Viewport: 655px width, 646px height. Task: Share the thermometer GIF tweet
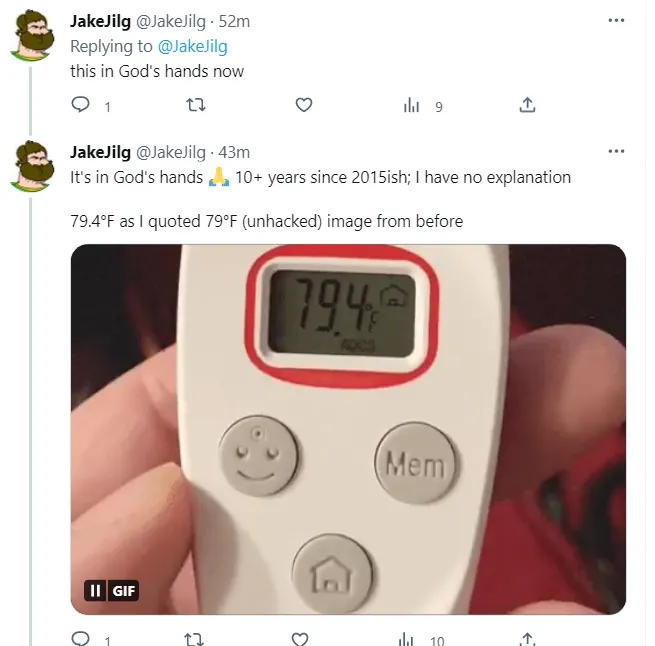[528, 638]
